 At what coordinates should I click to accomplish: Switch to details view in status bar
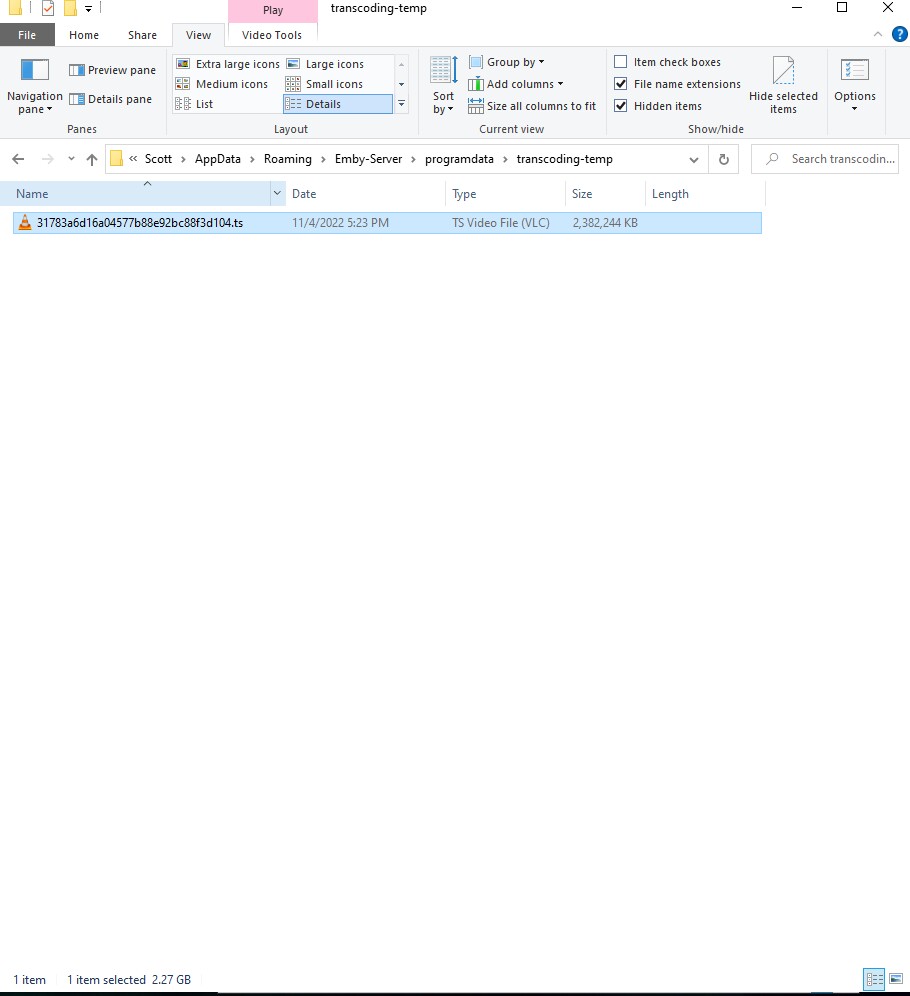874,979
